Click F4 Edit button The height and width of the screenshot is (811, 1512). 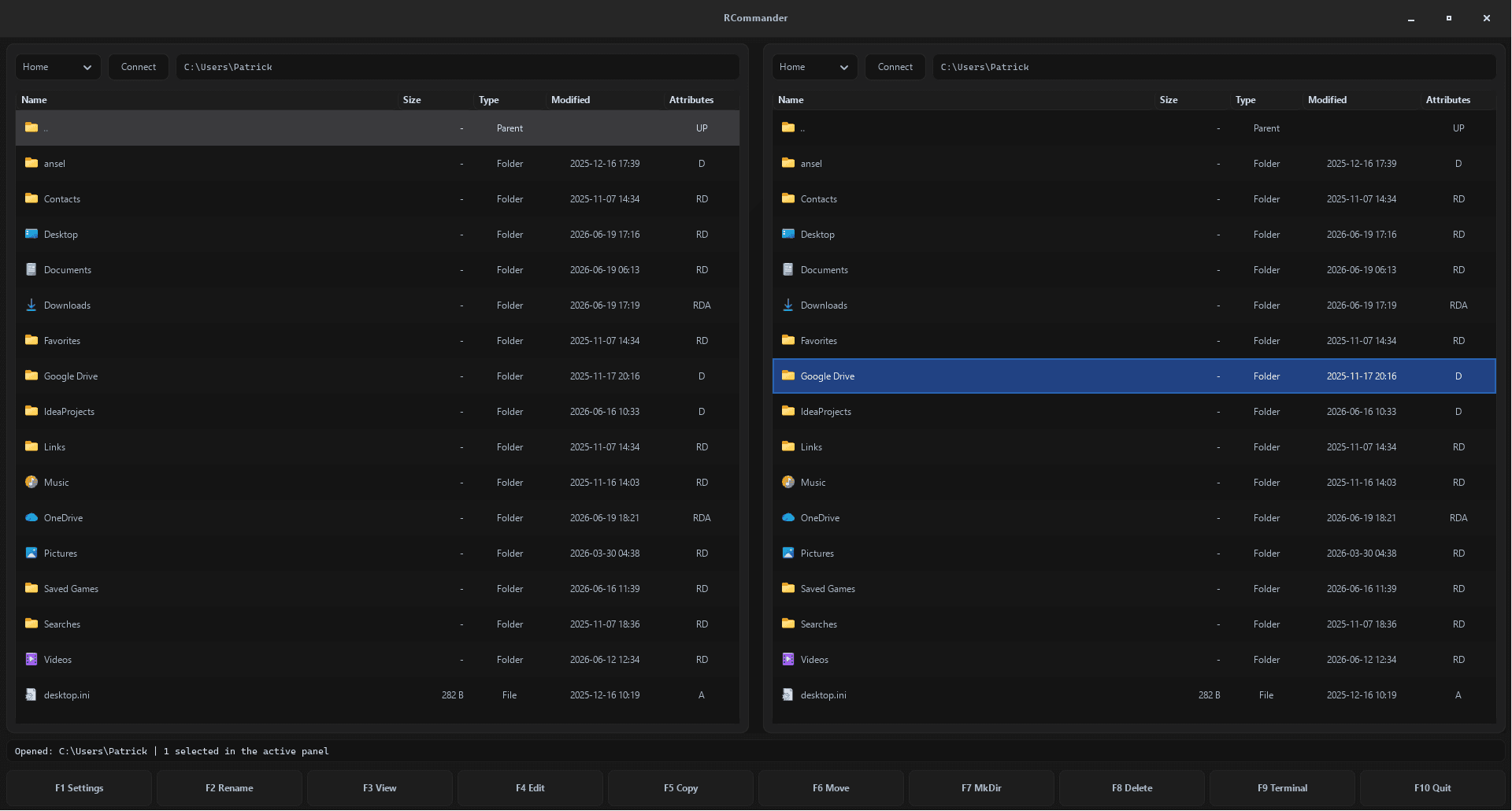tap(531, 788)
